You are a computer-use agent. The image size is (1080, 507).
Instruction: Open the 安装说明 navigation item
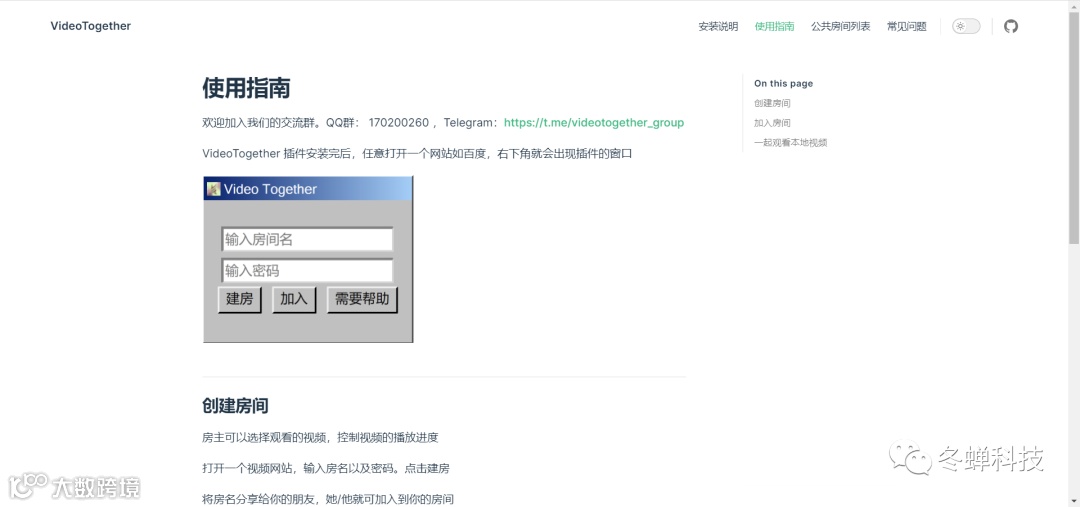click(718, 26)
